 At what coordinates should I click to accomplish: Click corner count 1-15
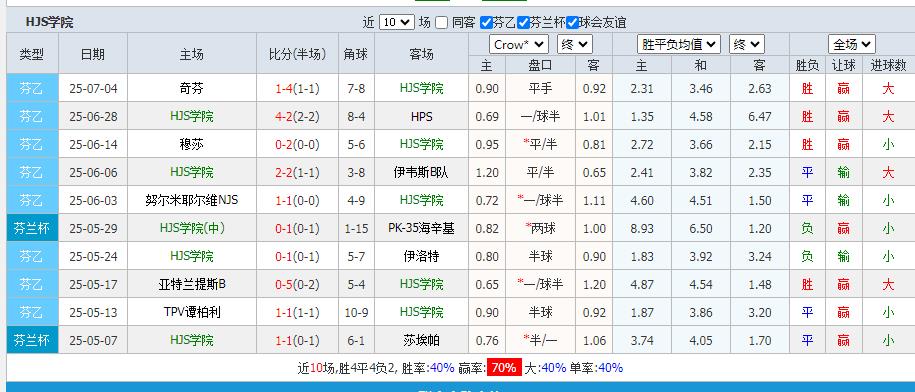[x=356, y=229]
